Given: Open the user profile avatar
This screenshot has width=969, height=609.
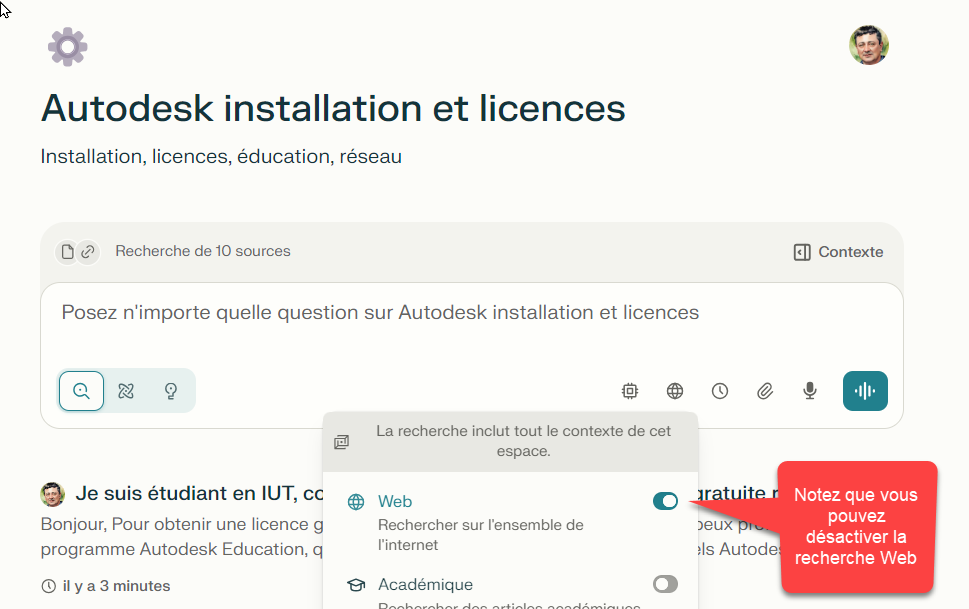Looking at the screenshot, I should 869,45.
